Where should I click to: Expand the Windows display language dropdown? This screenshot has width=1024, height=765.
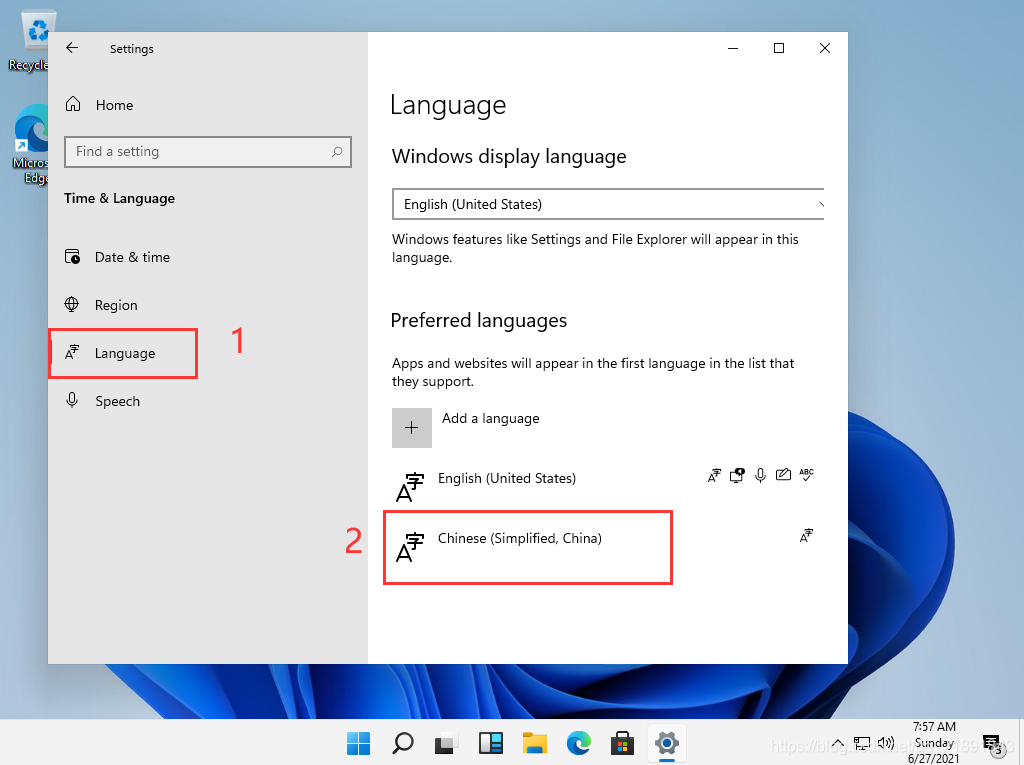(607, 204)
